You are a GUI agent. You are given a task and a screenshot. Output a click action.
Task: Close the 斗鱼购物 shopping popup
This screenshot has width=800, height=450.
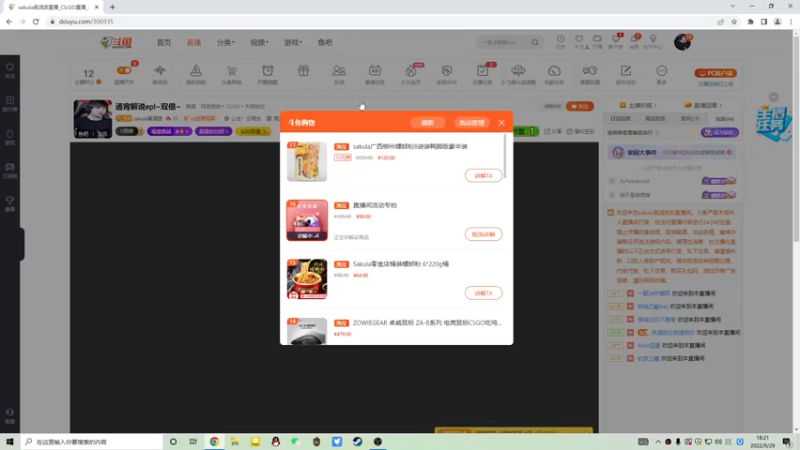pos(502,122)
